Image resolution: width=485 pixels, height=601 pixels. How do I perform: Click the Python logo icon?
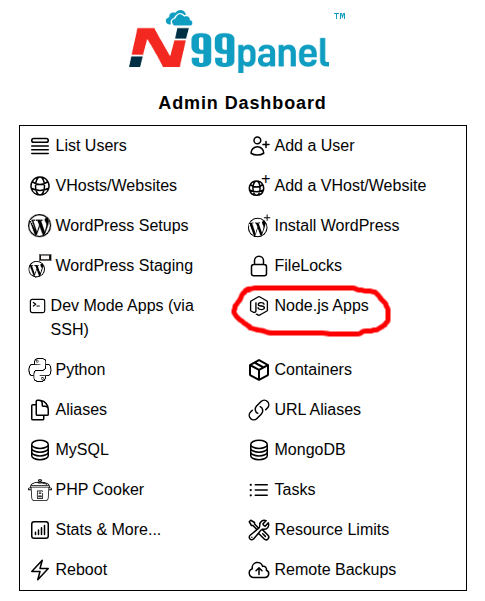pyautogui.click(x=39, y=370)
